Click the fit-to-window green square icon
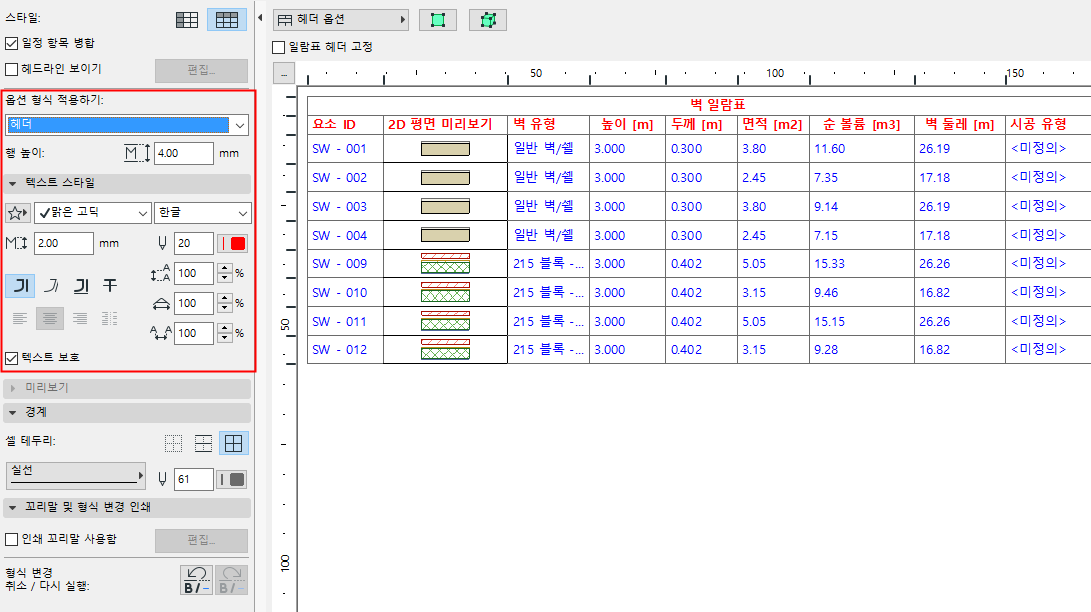The image size is (1091, 612). click(x=438, y=20)
